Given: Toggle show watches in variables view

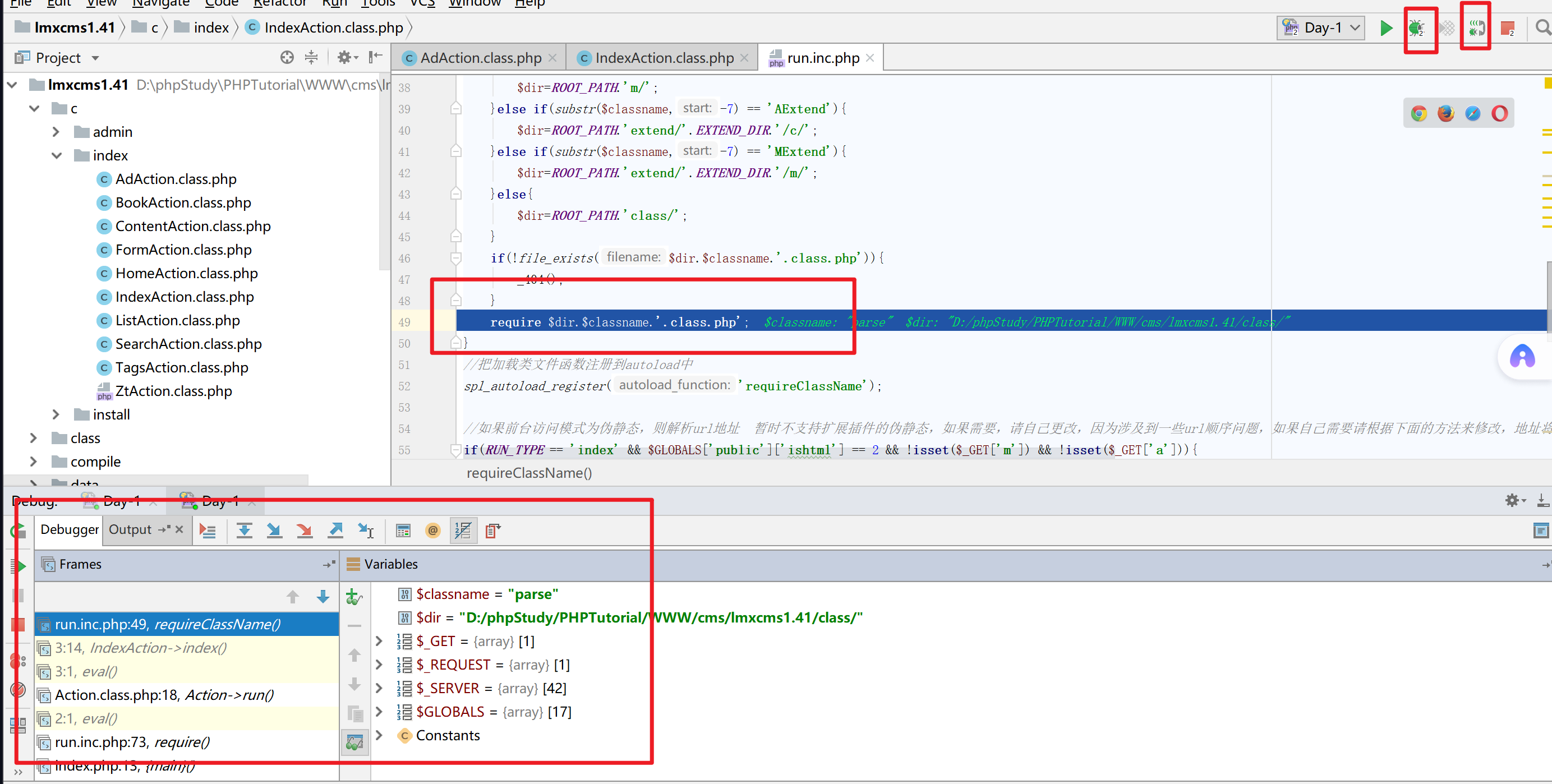Looking at the screenshot, I should click(x=354, y=743).
